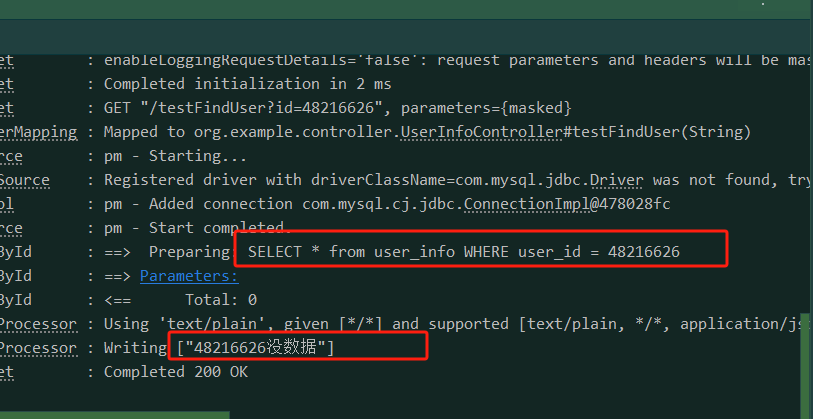Click the underlined ConnectionImpl@478028fc reference

tap(567, 204)
